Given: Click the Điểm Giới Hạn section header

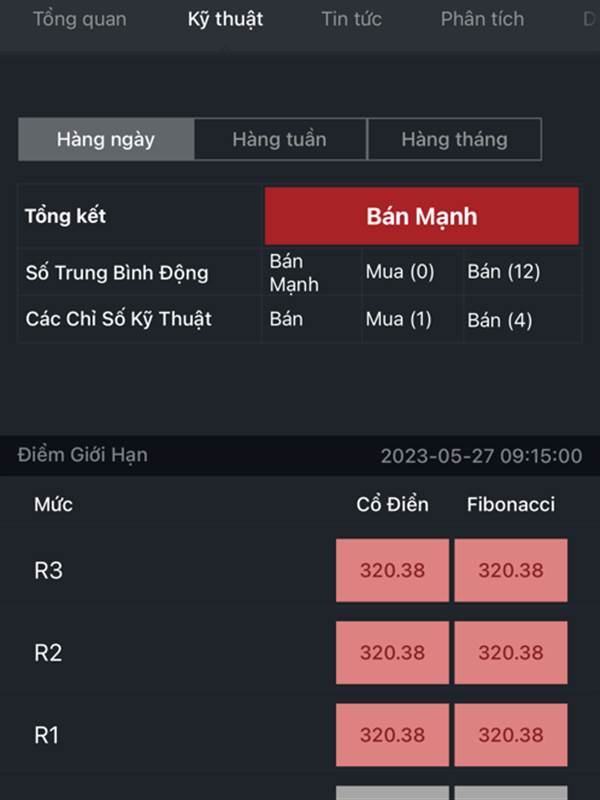Looking at the screenshot, I should [x=83, y=455].
